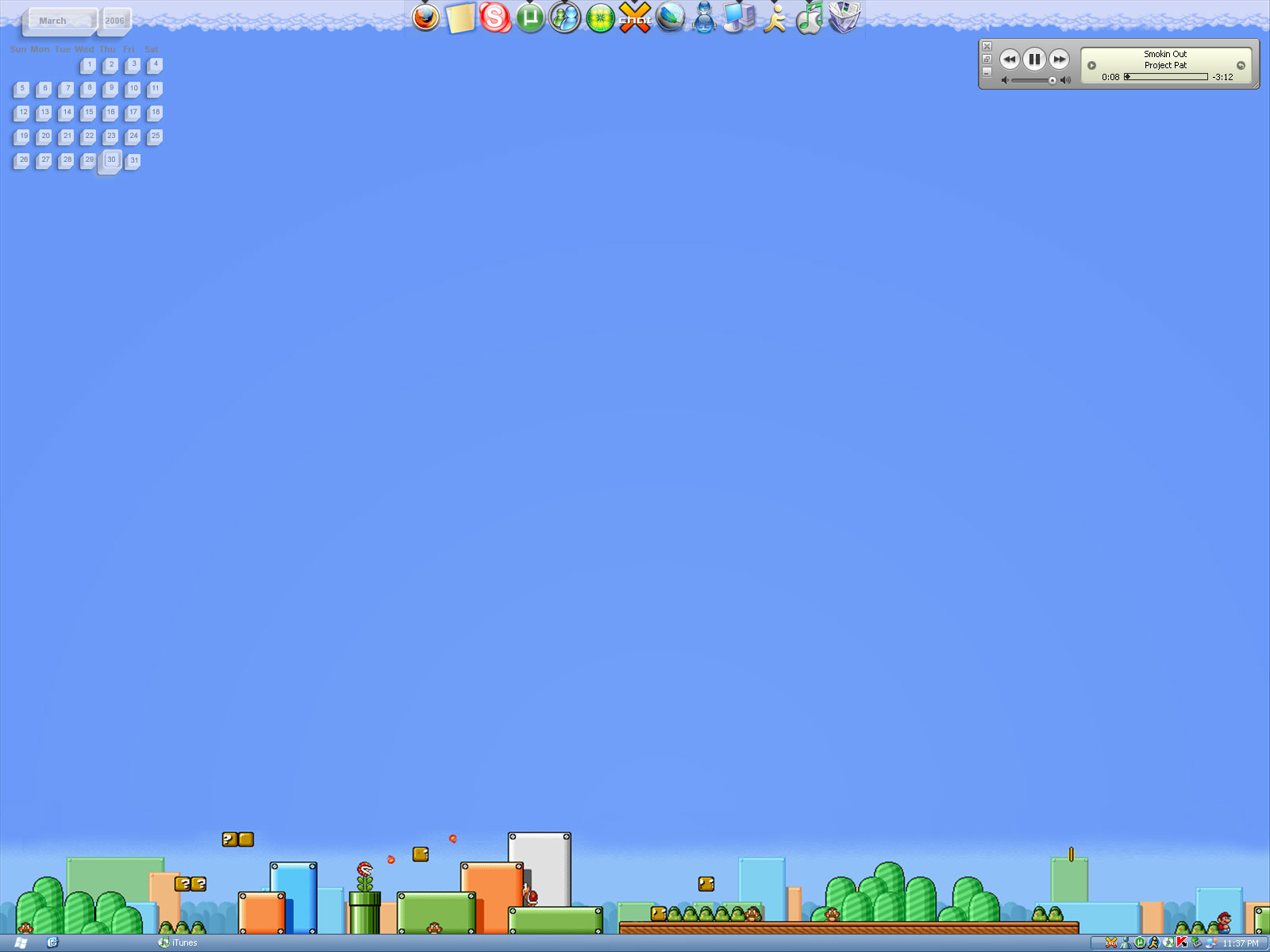This screenshot has width=1270, height=952.
Task: Open MSN Messenger buddies icon in dock
Action: 565,17
